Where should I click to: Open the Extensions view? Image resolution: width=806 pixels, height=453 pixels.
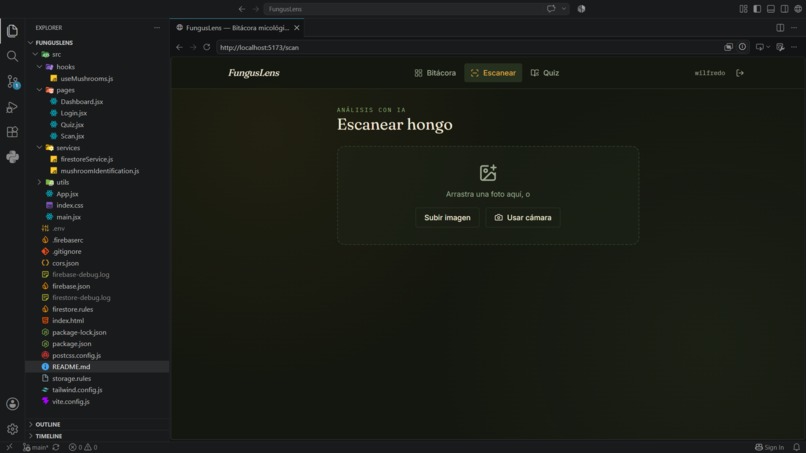coord(12,132)
